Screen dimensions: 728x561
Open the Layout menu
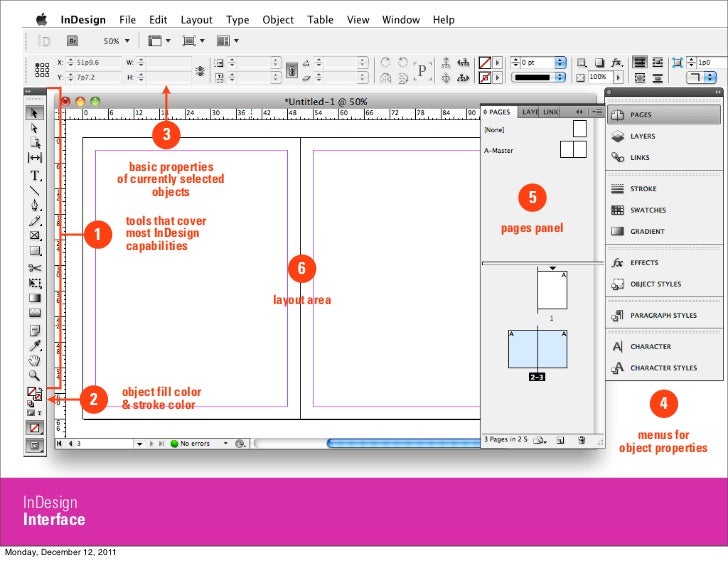click(x=196, y=20)
